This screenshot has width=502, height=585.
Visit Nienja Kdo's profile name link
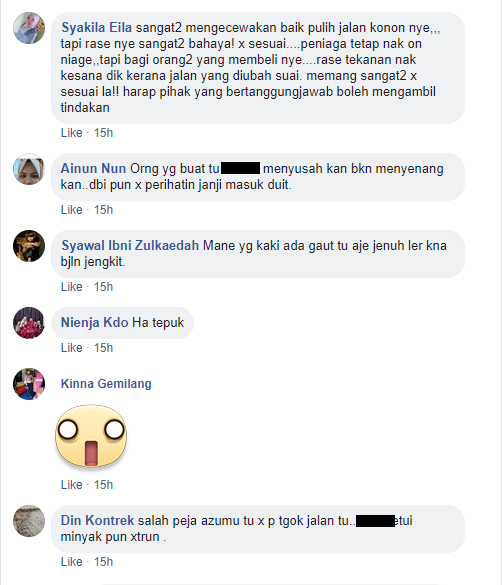[94, 322]
